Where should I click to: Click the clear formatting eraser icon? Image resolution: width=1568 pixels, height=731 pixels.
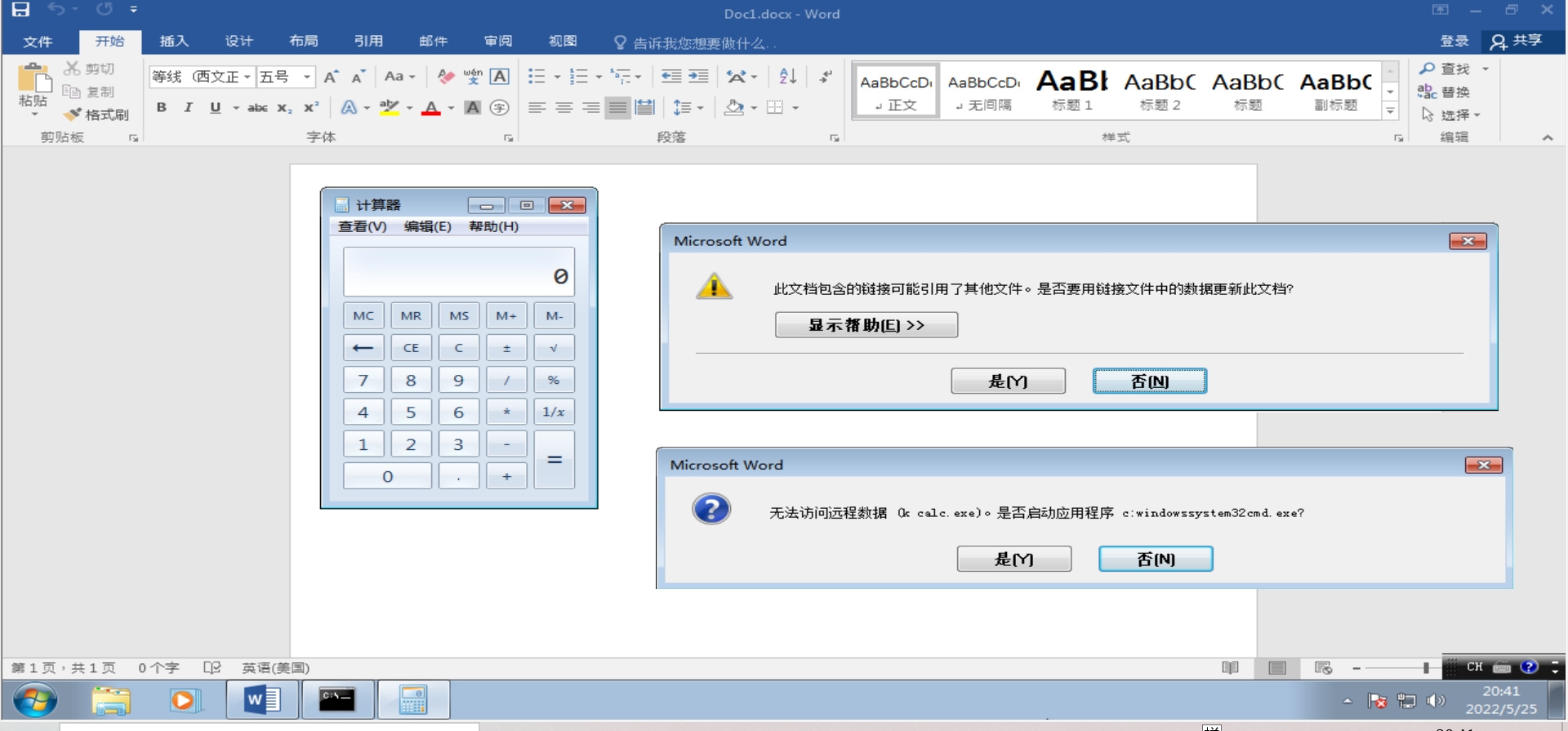(x=445, y=77)
